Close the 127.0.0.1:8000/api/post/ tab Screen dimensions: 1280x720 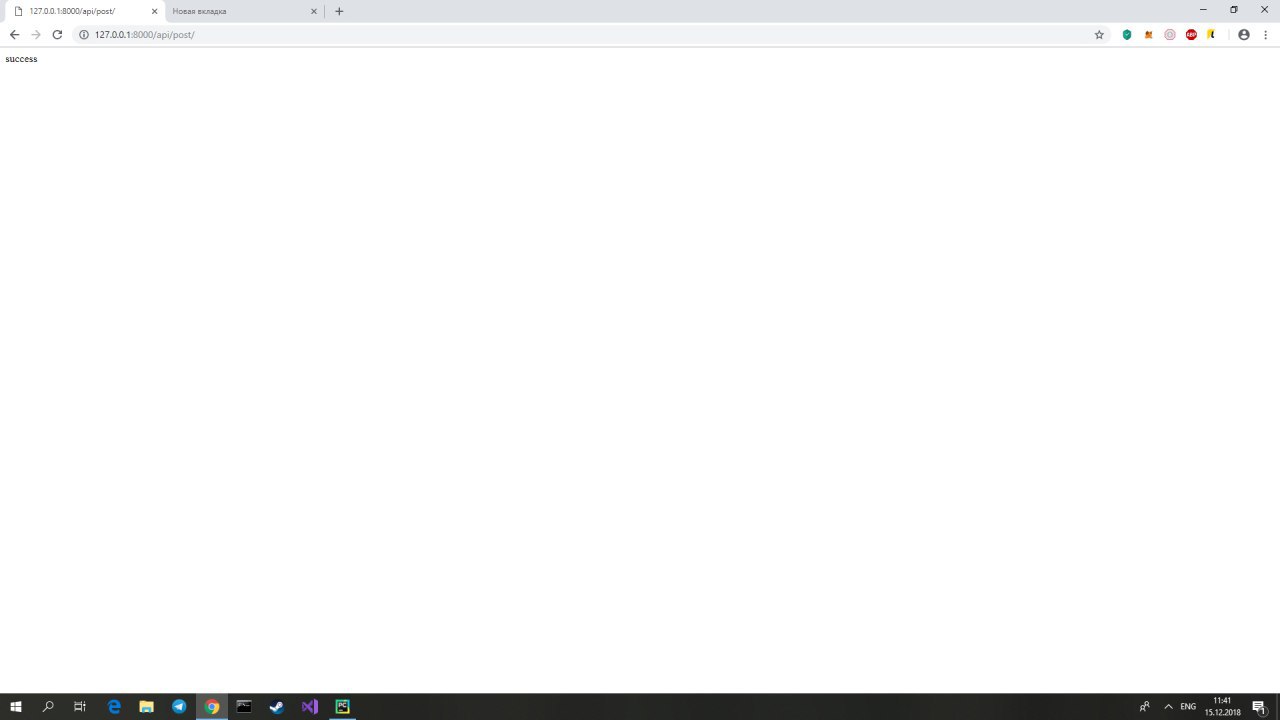(154, 11)
